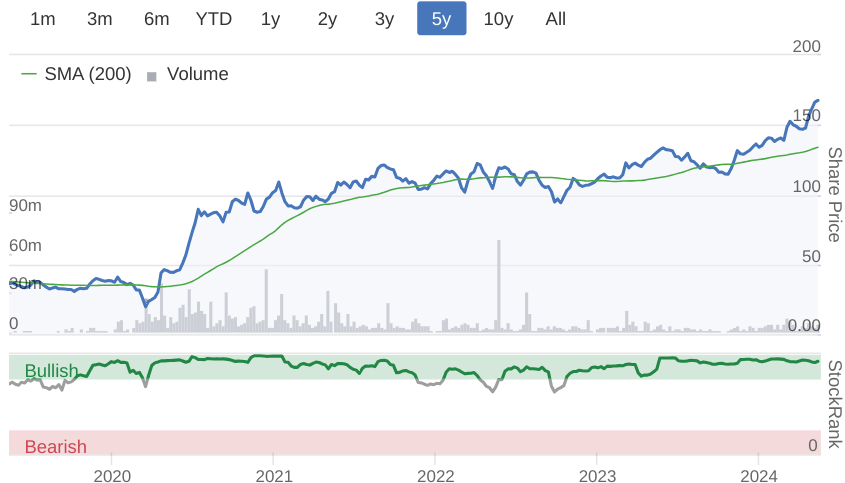Click the grey Volume legend square

click(152, 77)
